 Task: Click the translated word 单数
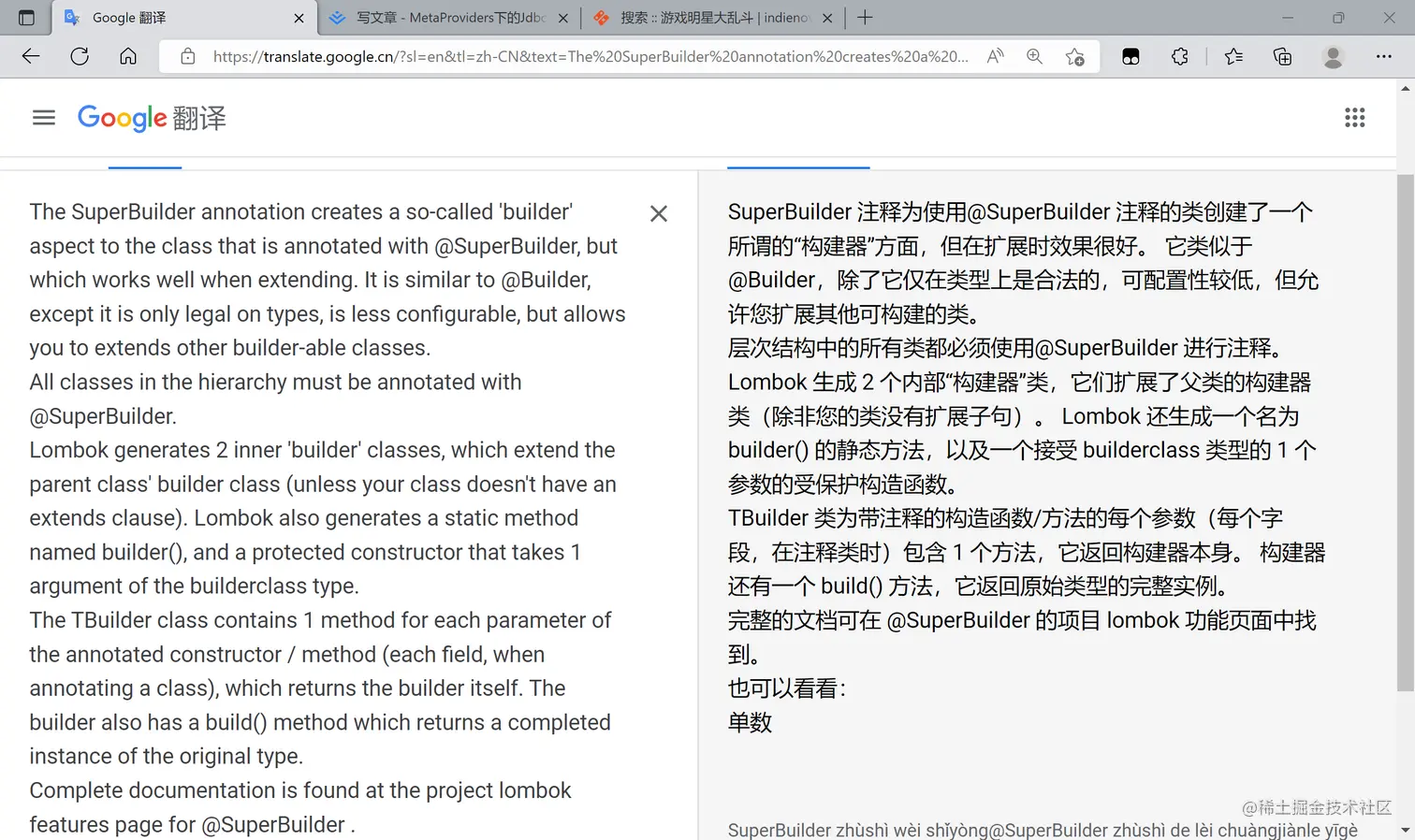pos(750,722)
